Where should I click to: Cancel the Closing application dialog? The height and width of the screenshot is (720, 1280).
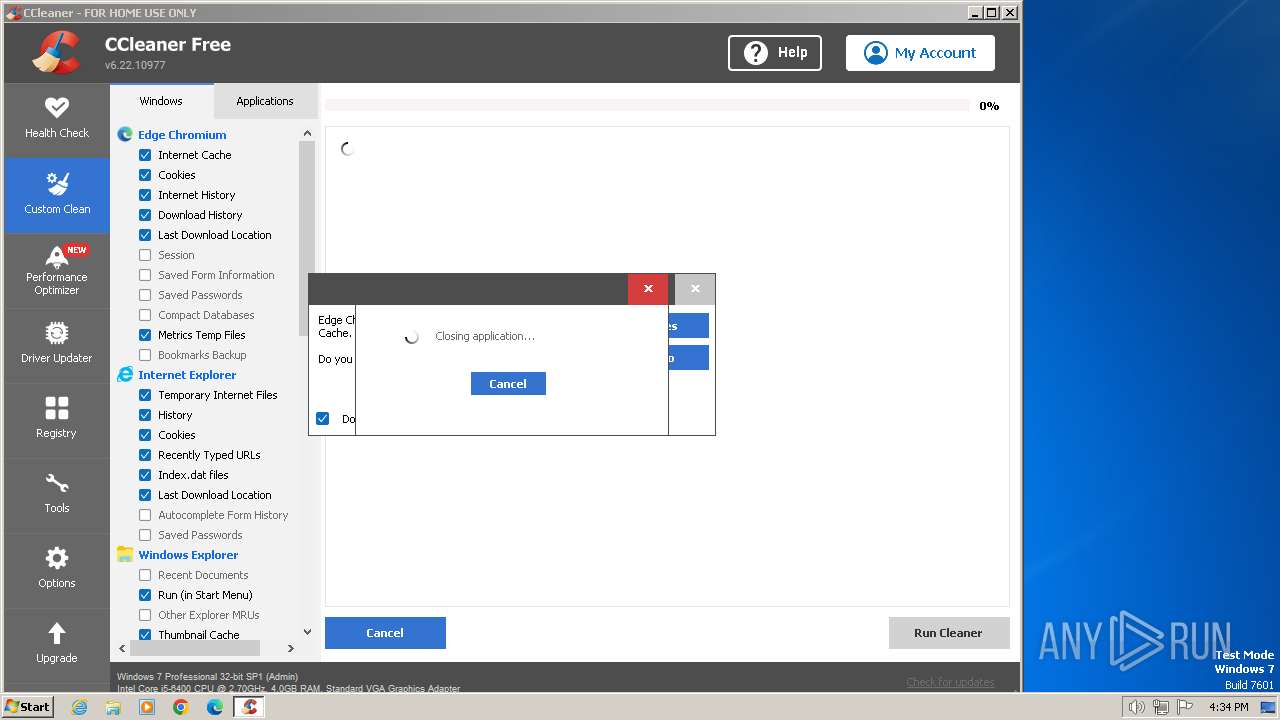(x=508, y=384)
